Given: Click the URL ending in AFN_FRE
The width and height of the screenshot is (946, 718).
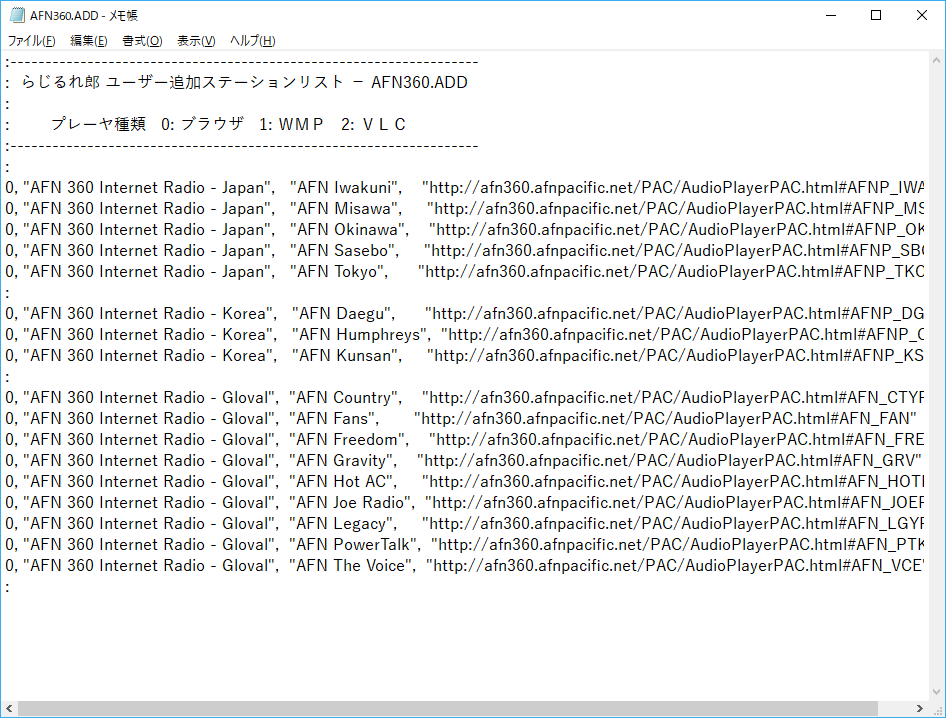Looking at the screenshot, I should [x=676, y=440].
